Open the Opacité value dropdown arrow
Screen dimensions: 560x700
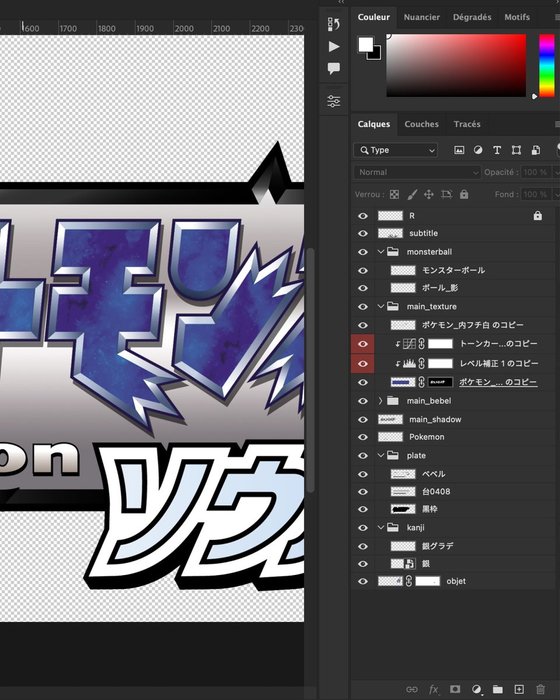pos(556,172)
